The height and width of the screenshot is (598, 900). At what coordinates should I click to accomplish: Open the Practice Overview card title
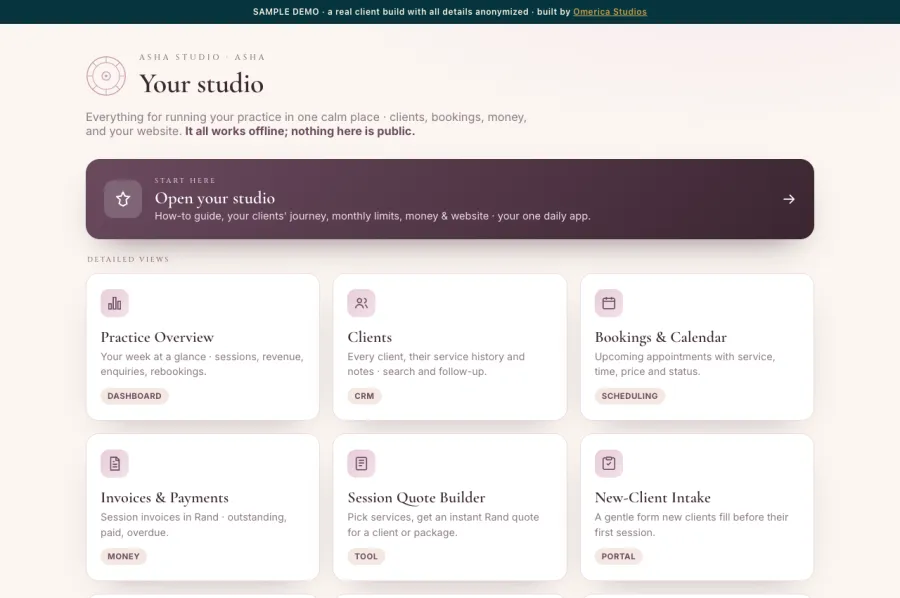click(x=157, y=337)
